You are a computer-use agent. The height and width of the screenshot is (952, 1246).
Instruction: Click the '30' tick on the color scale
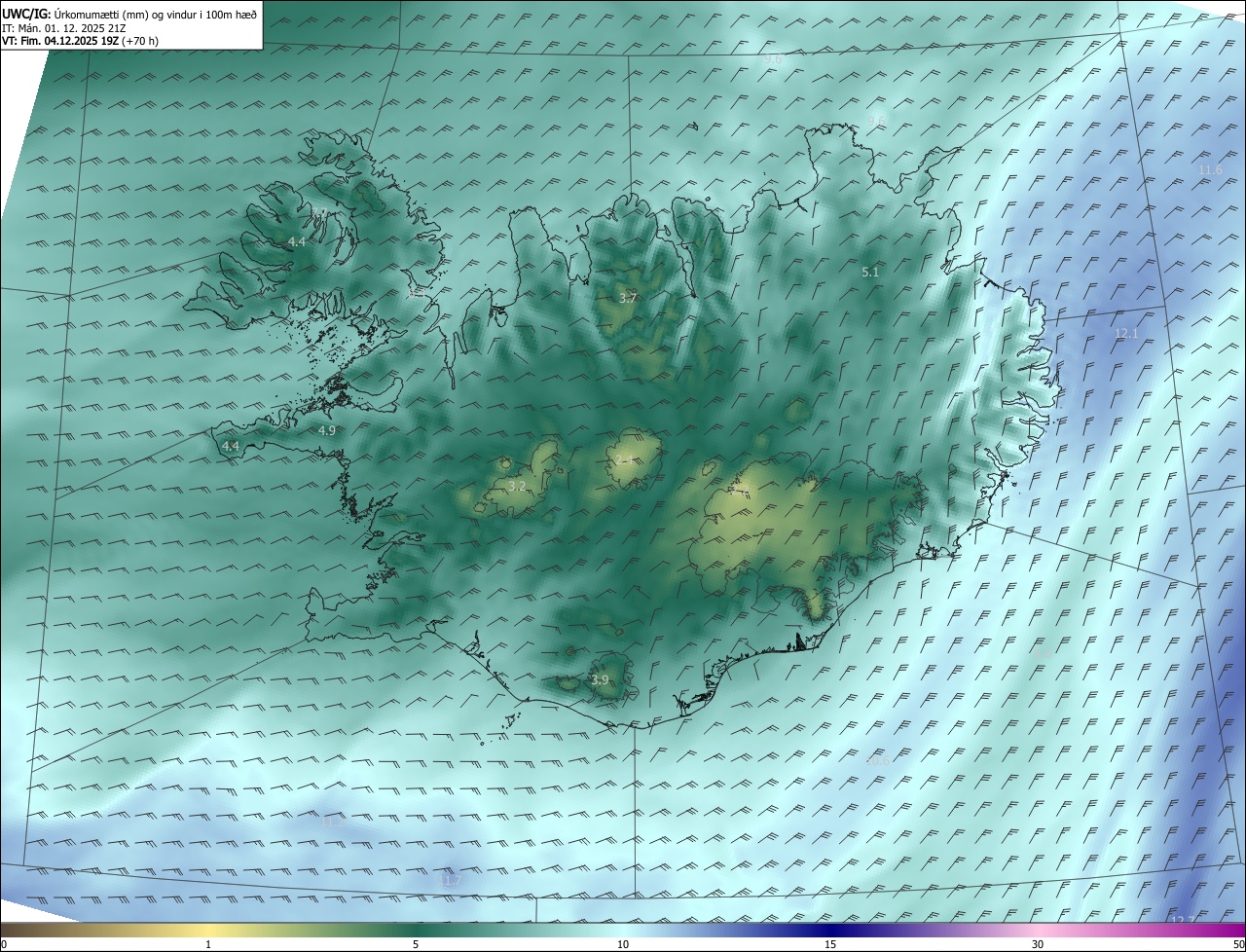[x=1038, y=945]
